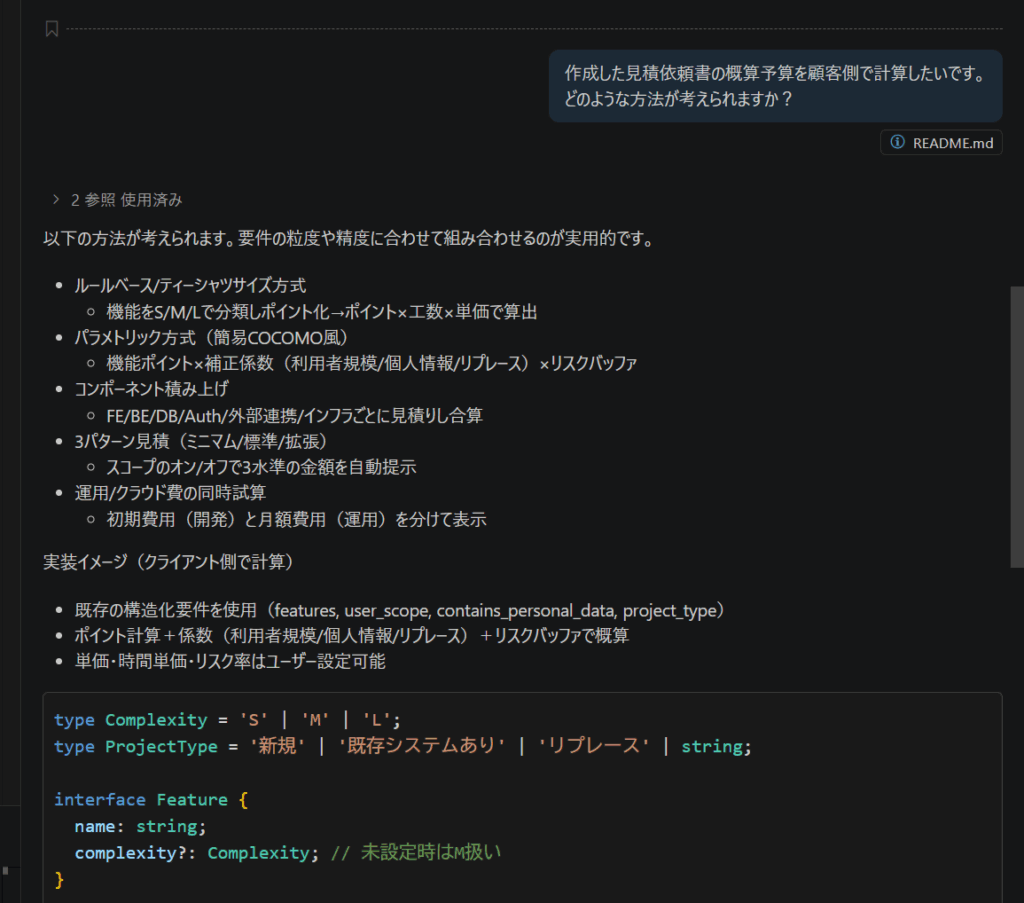Open the README.md attachment

[952, 143]
